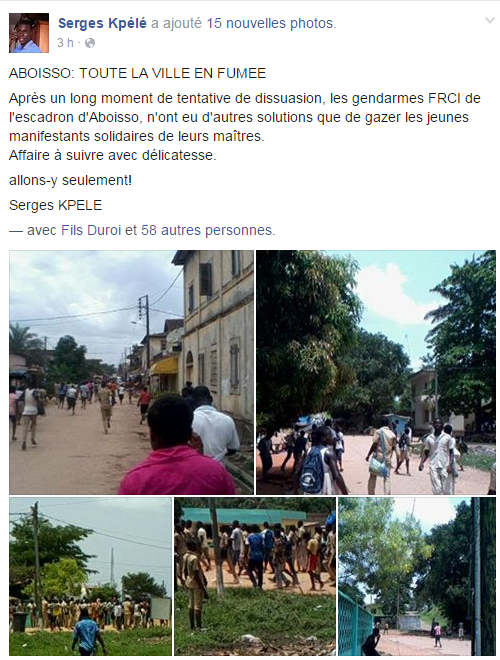
Task: Click the 'allons-y seulement!' text line
Action: pyautogui.click(x=70, y=181)
